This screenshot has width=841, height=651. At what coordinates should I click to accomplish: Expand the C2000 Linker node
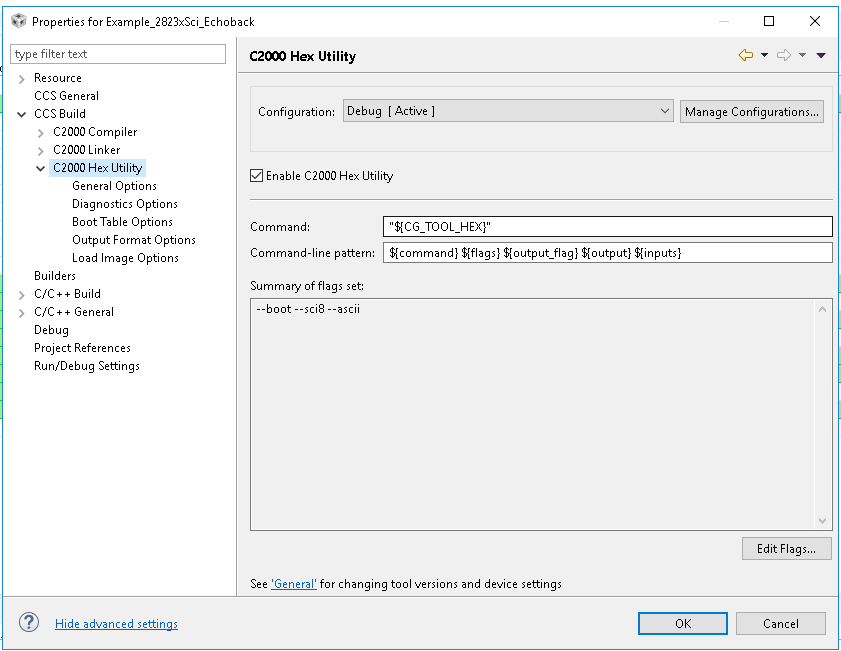pos(41,151)
